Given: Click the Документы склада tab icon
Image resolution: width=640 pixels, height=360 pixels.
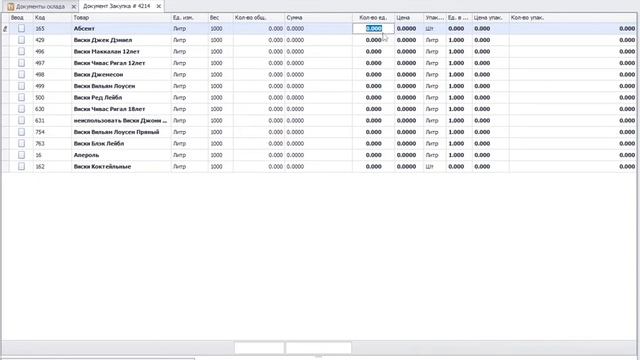Looking at the screenshot, I should pyautogui.click(x=11, y=7).
